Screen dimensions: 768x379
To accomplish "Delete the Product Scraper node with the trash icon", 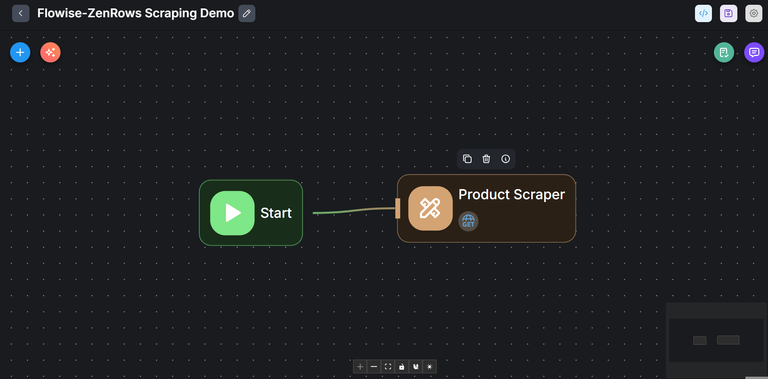I will coord(486,159).
